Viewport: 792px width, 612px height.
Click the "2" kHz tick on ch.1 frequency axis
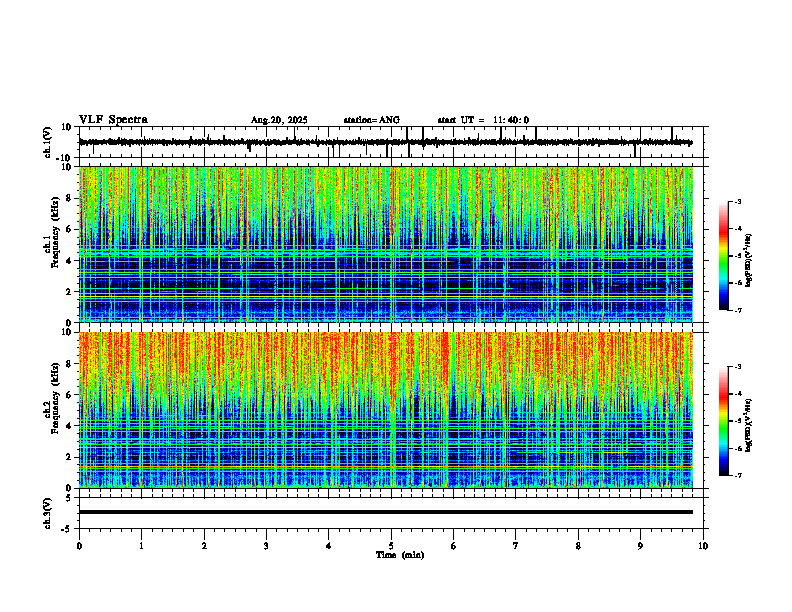[70, 291]
